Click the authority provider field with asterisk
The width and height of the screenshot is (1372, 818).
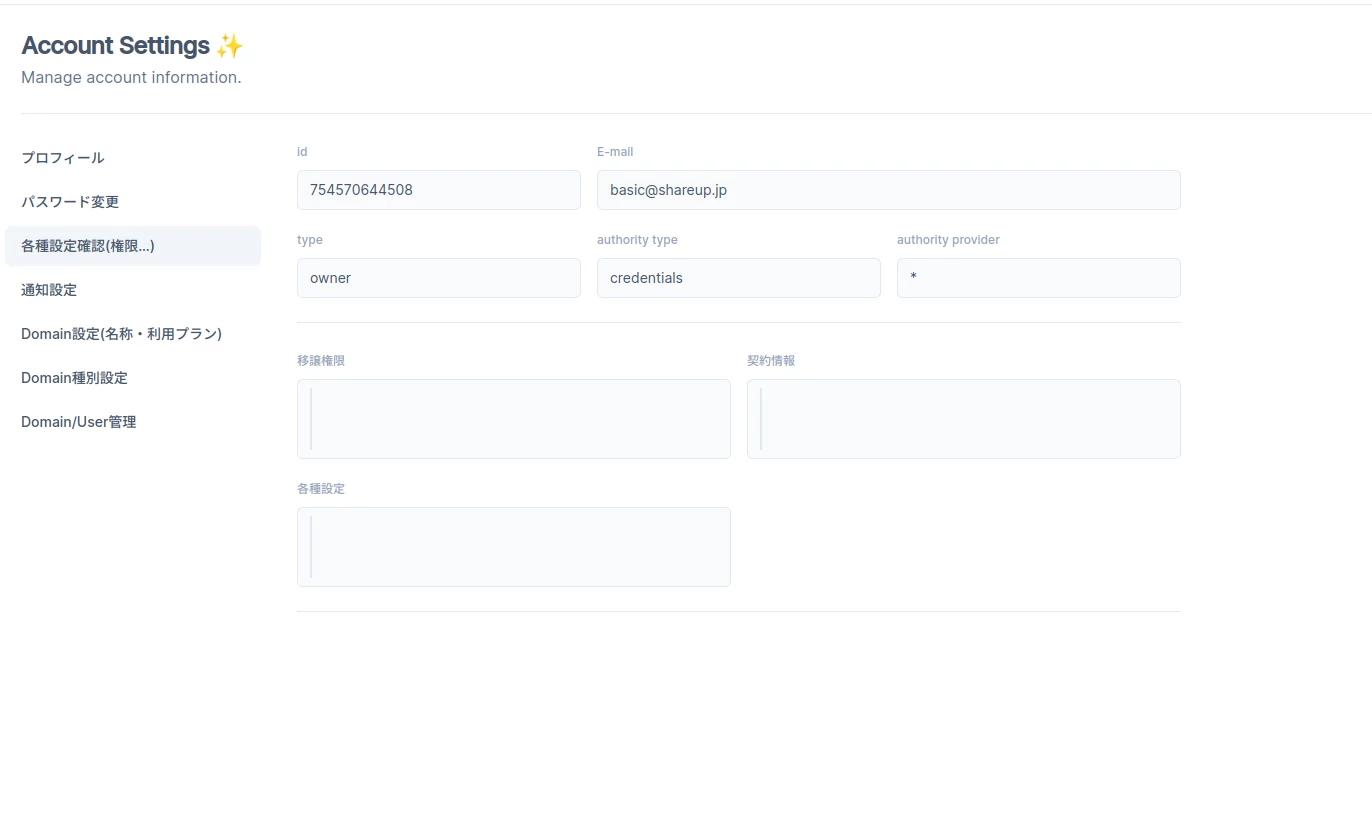tap(1039, 278)
